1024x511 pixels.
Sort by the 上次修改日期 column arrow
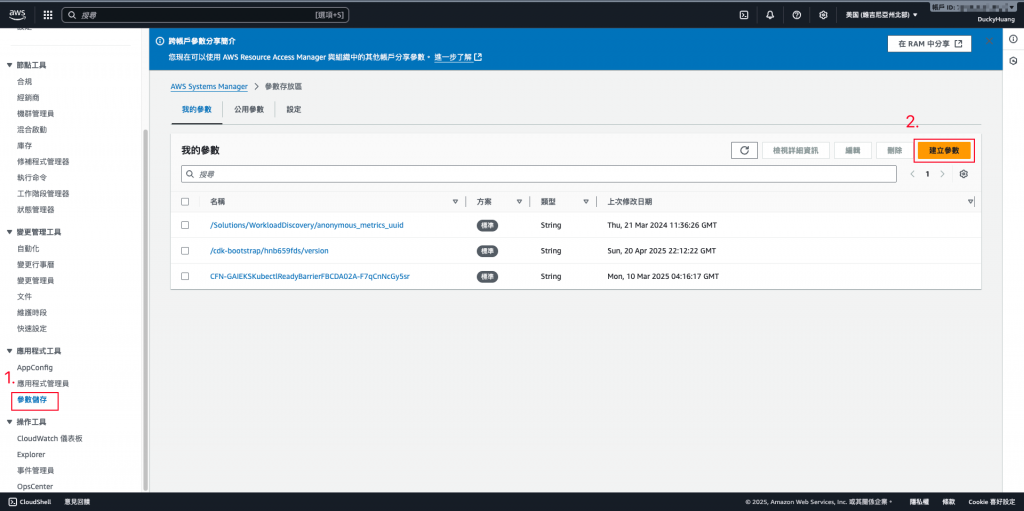(x=970, y=202)
